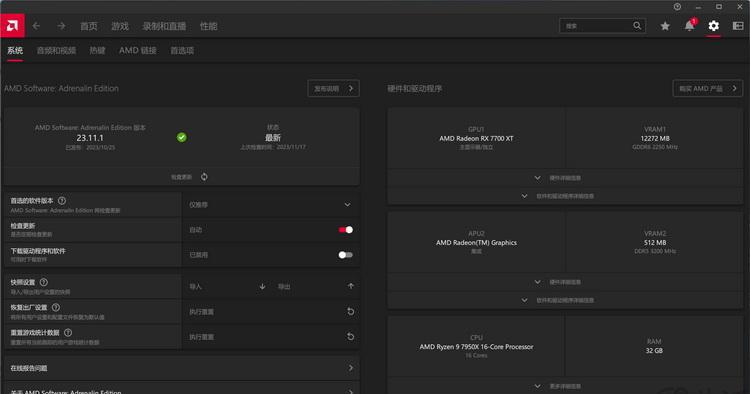The width and height of the screenshot is (750, 394).
Task: Select the 系统 sub-tab
Action: click(x=15, y=50)
